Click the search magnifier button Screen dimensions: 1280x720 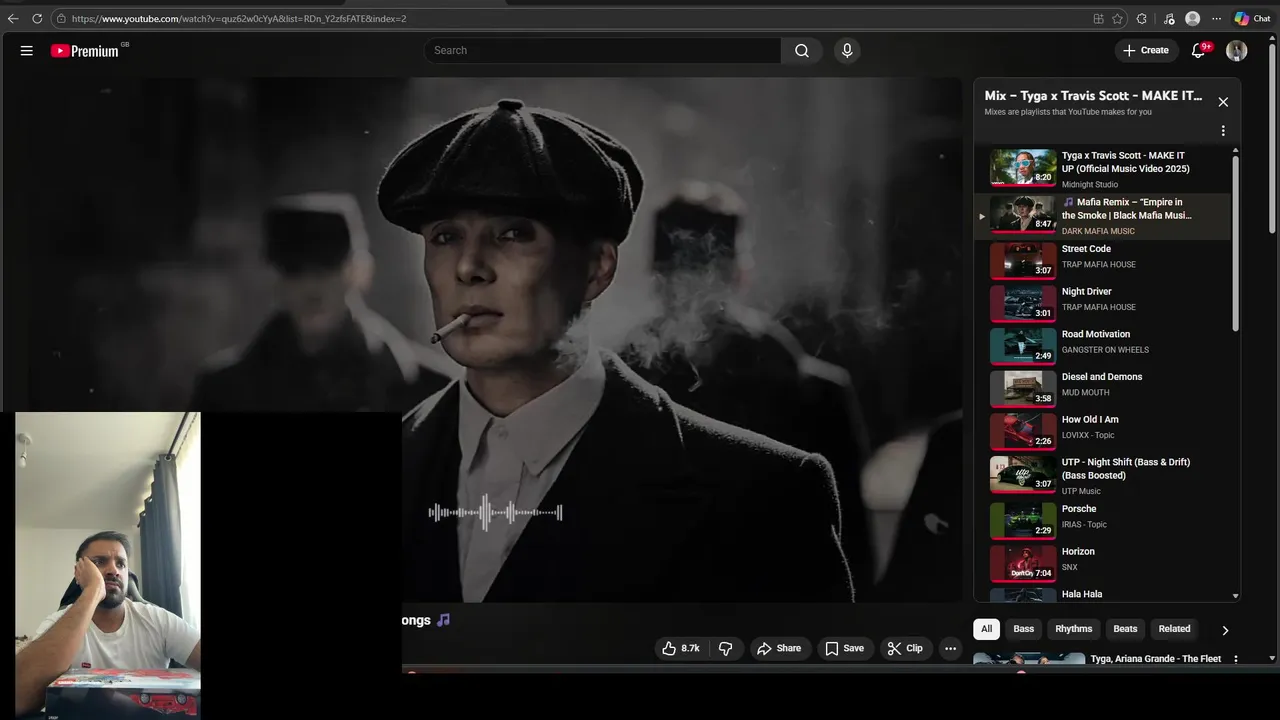[x=802, y=51]
